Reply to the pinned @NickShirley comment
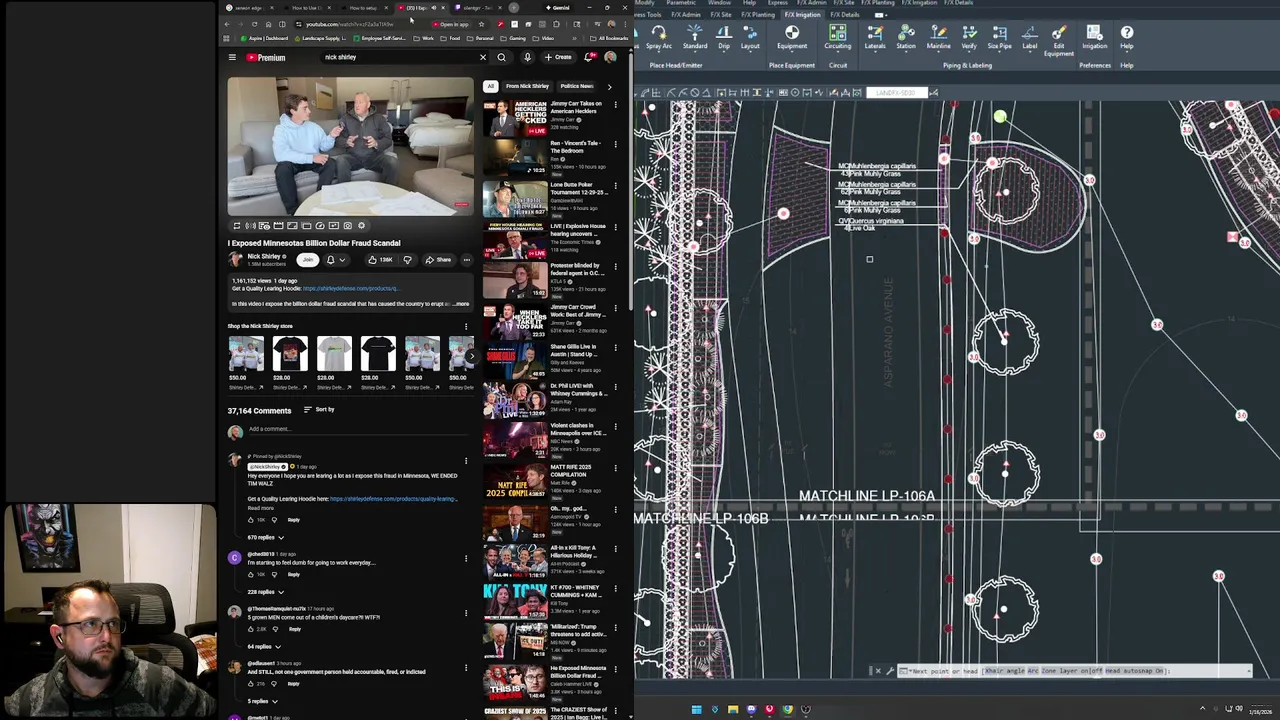The width and height of the screenshot is (1280, 720). click(x=294, y=520)
